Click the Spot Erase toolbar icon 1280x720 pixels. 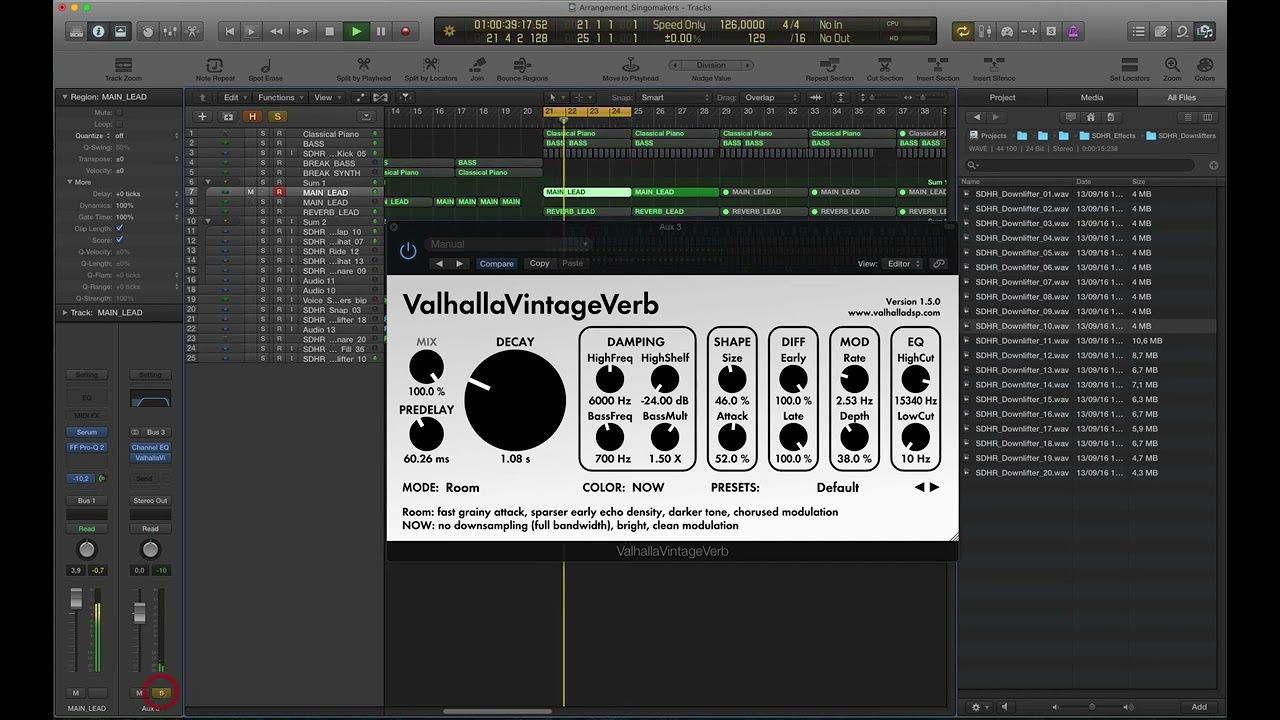266,66
